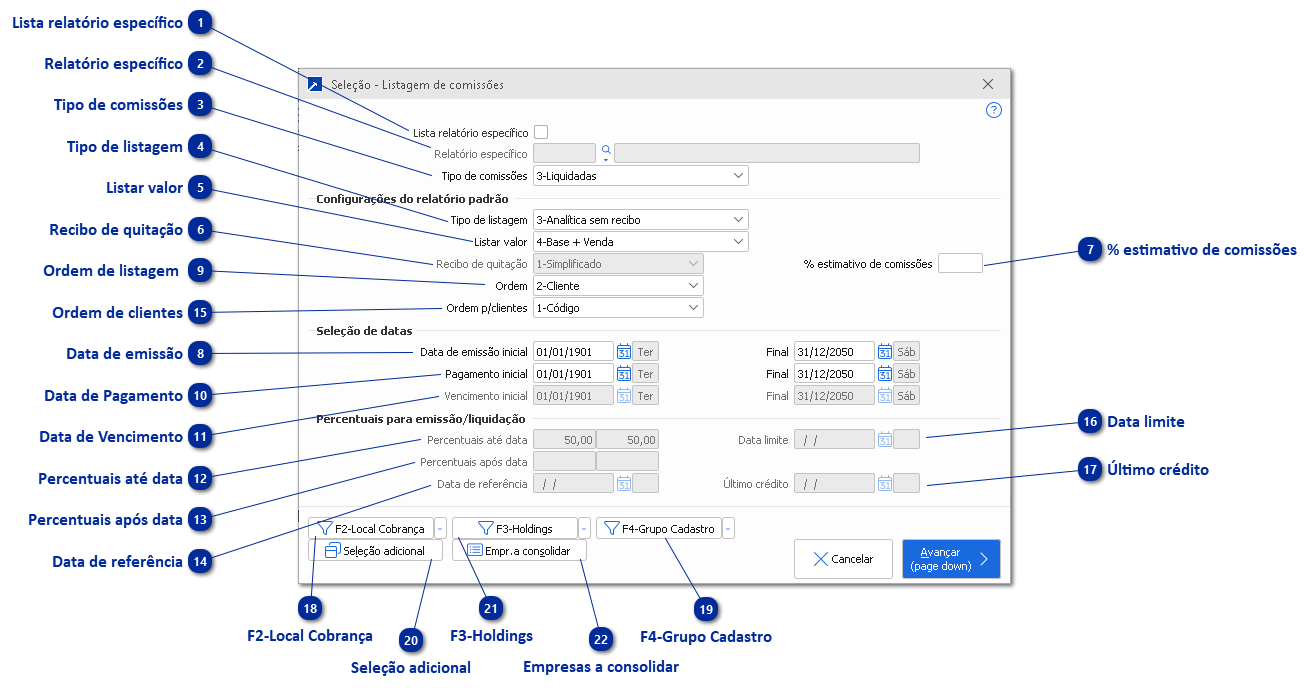
Task: Click the search magnifier beside Relatório específico
Action: coord(605,151)
